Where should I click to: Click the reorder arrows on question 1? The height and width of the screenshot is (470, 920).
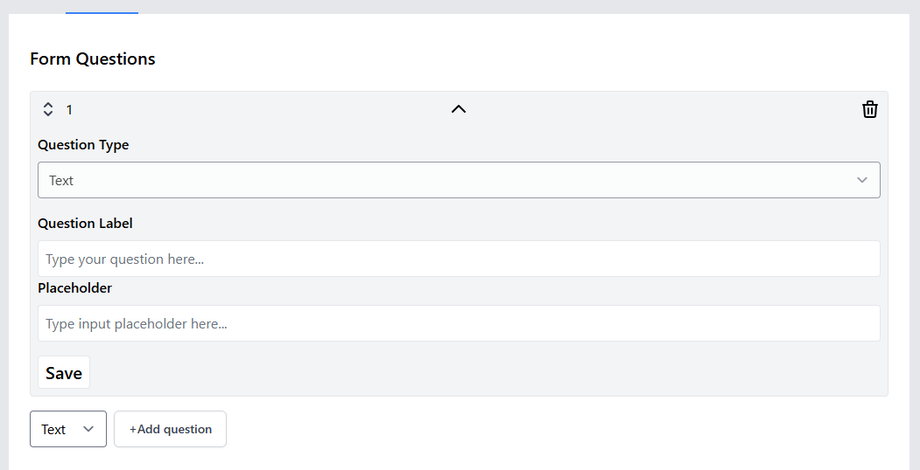point(48,109)
